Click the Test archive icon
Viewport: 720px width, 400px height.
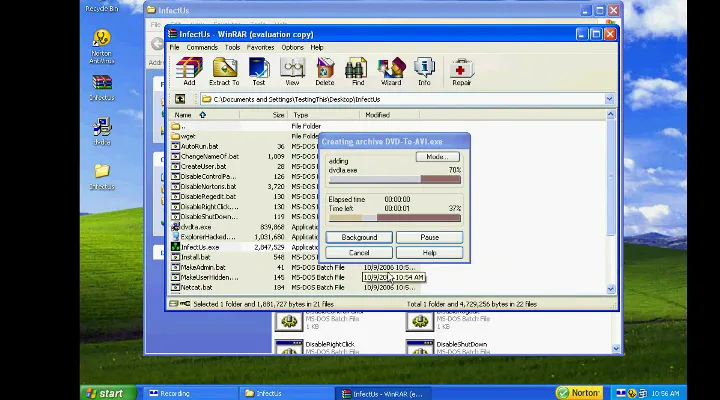point(259,71)
